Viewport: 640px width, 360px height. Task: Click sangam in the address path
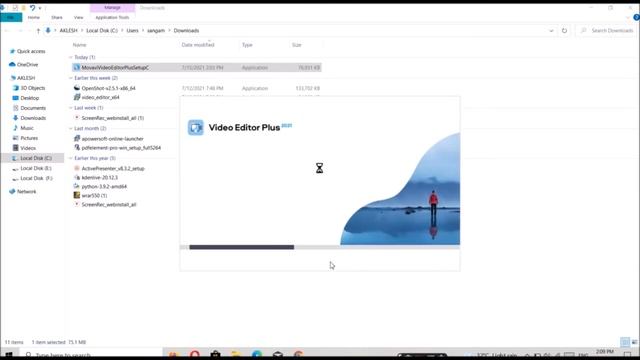tap(156, 31)
